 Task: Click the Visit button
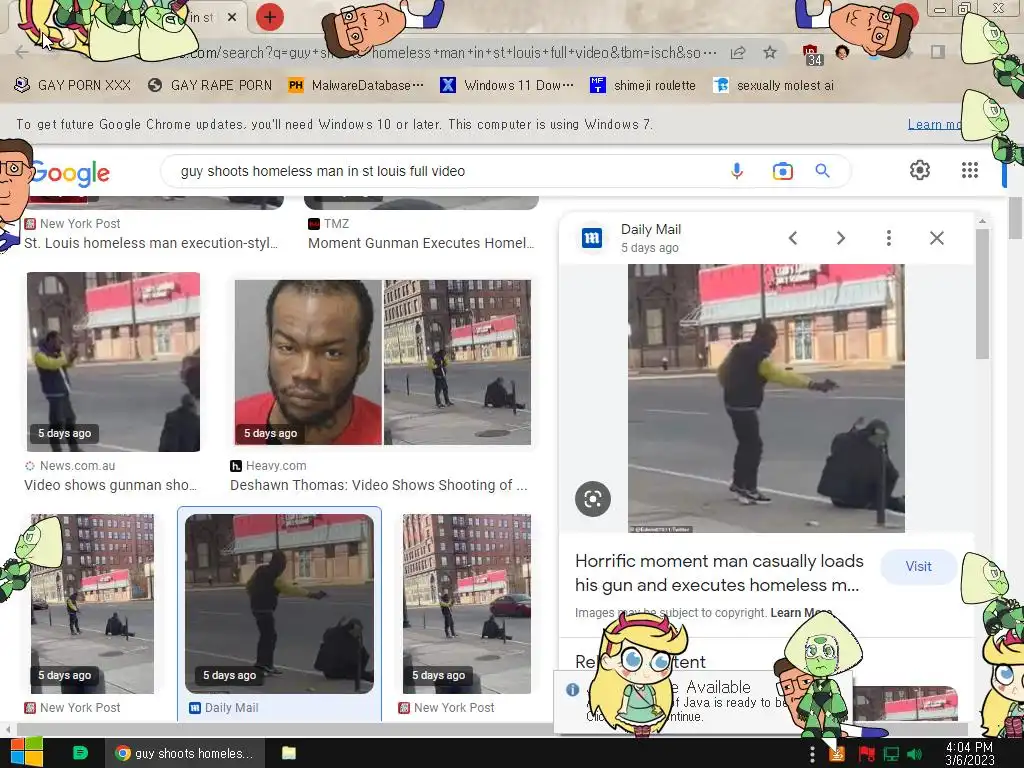click(x=918, y=567)
